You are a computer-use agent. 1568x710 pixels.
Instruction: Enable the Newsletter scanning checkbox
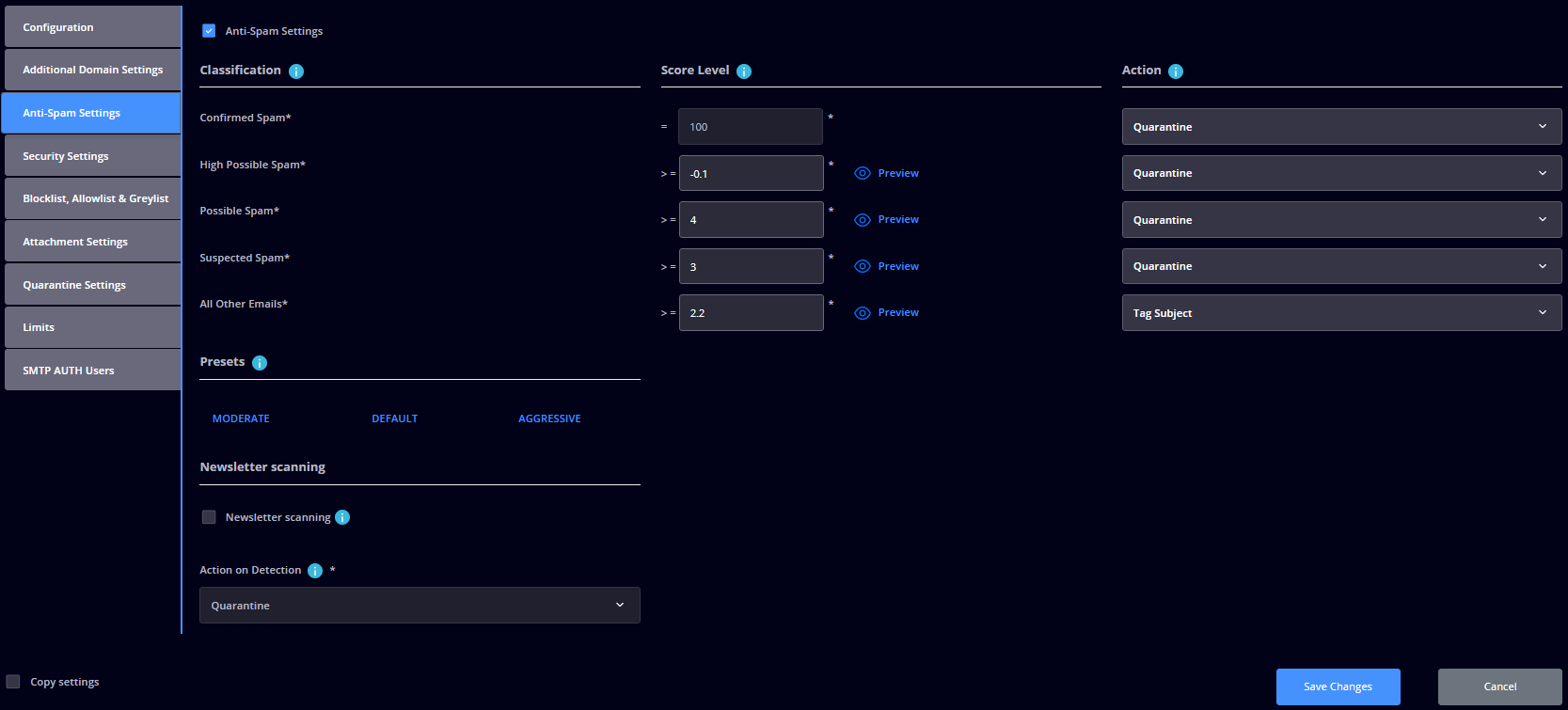point(209,517)
